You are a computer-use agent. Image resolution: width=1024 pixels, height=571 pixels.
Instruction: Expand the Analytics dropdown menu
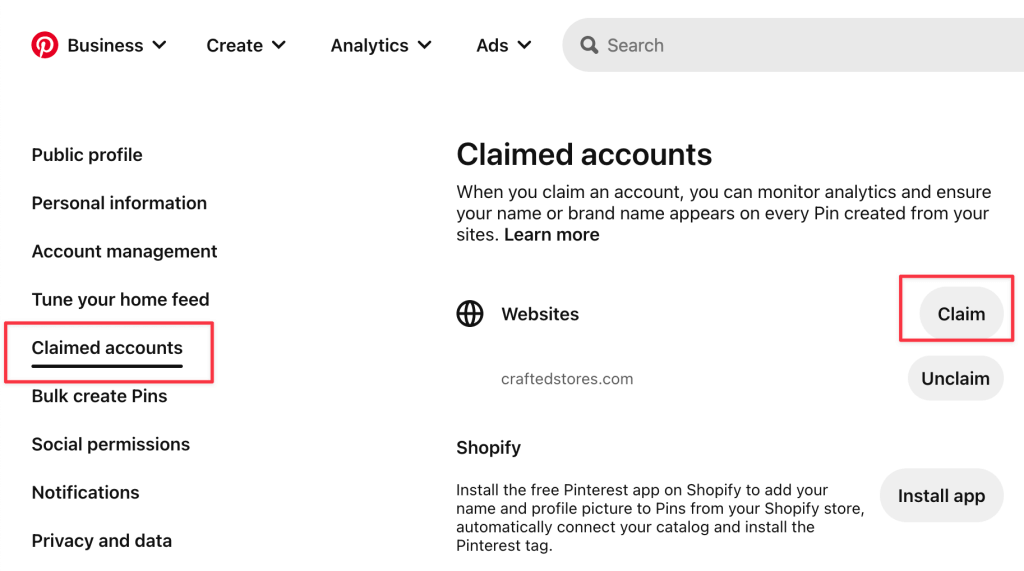click(381, 45)
